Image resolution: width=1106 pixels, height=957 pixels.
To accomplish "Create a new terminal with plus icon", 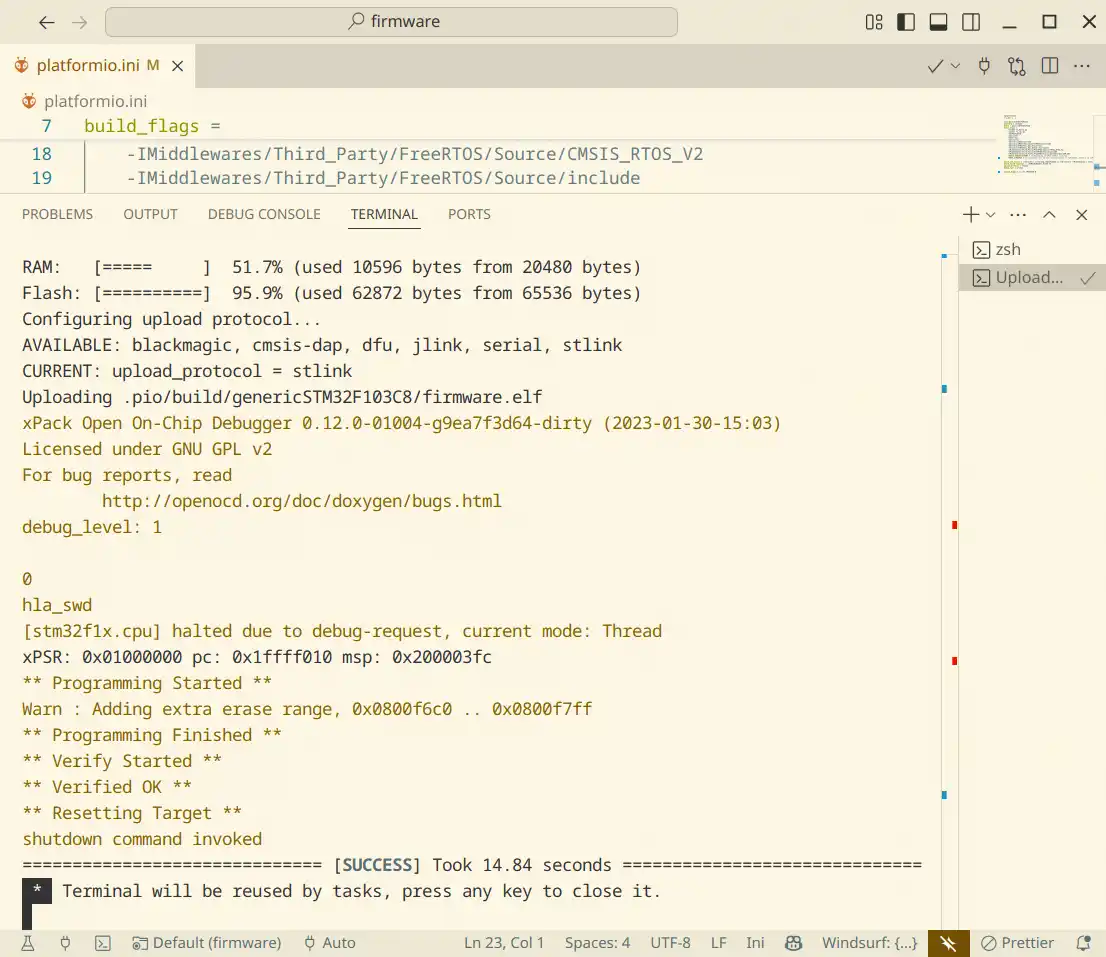I will [x=971, y=214].
